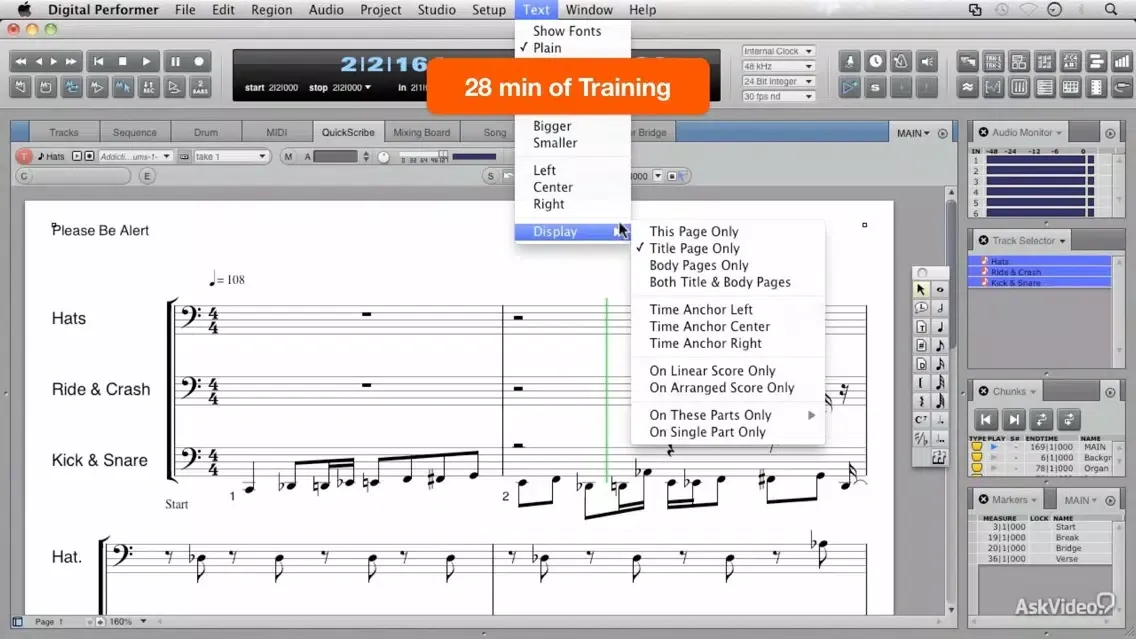This screenshot has width=1136, height=639.
Task: Select the whole note tool
Action: [940, 290]
